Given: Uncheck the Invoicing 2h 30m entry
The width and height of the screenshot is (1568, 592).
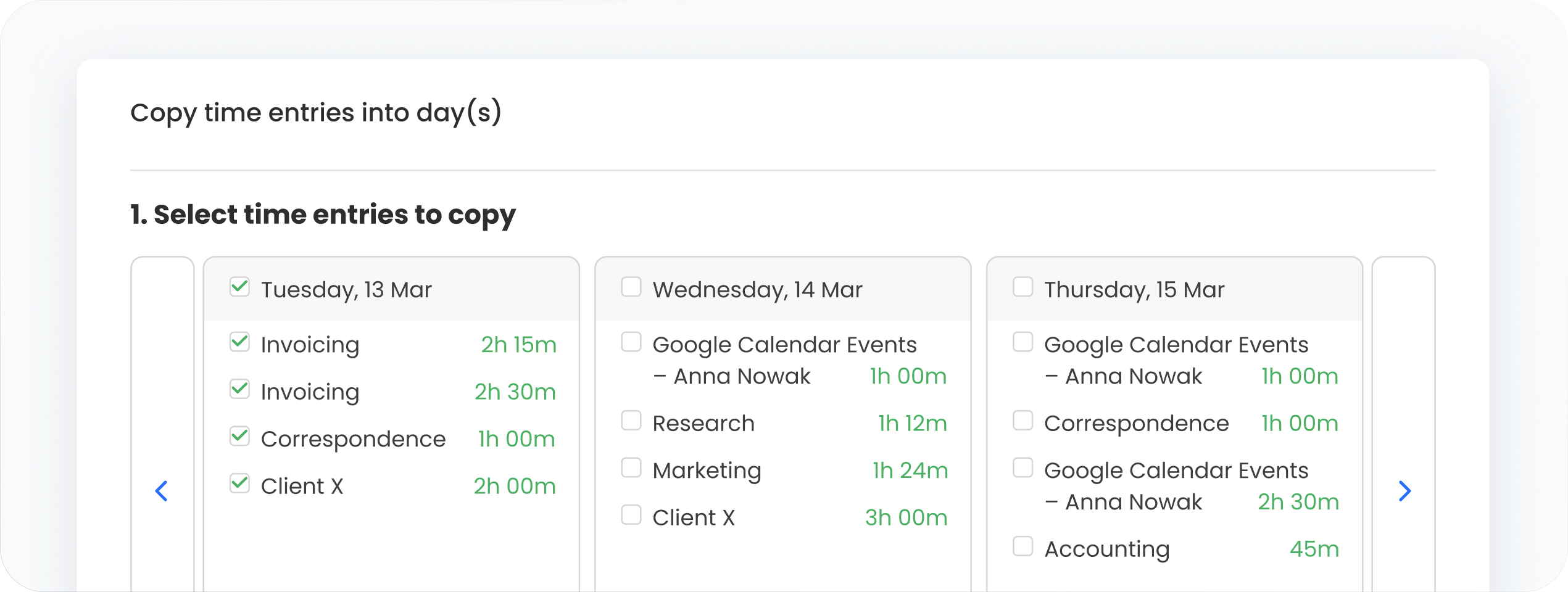Looking at the screenshot, I should 239,389.
